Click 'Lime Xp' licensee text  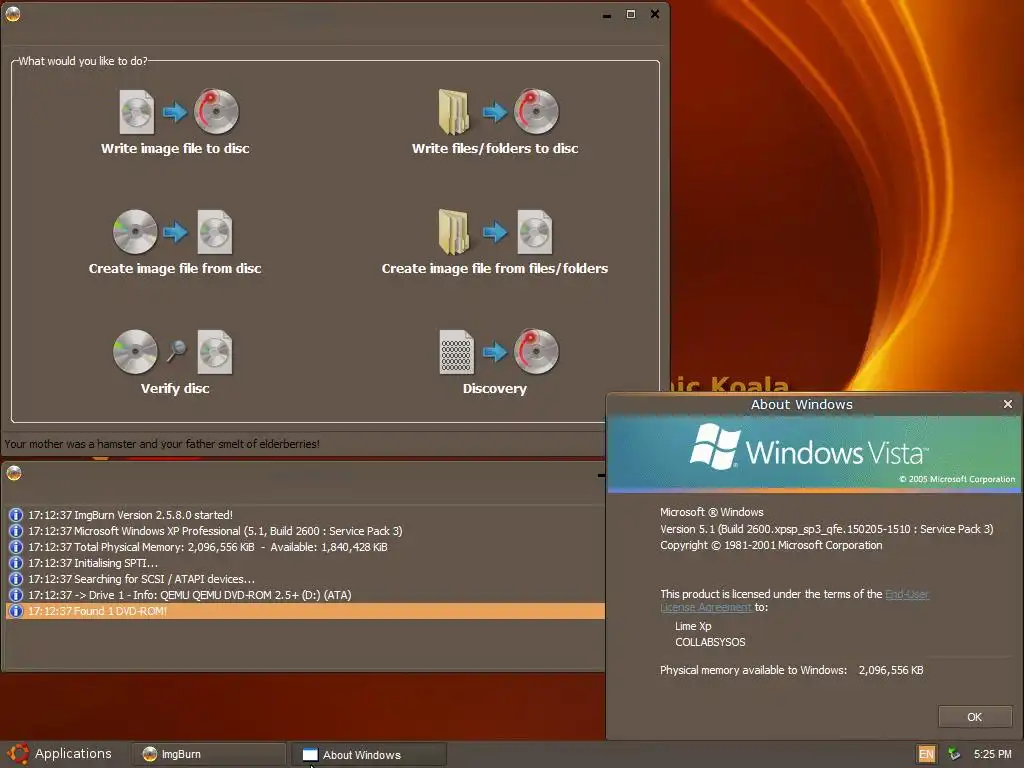(693, 626)
